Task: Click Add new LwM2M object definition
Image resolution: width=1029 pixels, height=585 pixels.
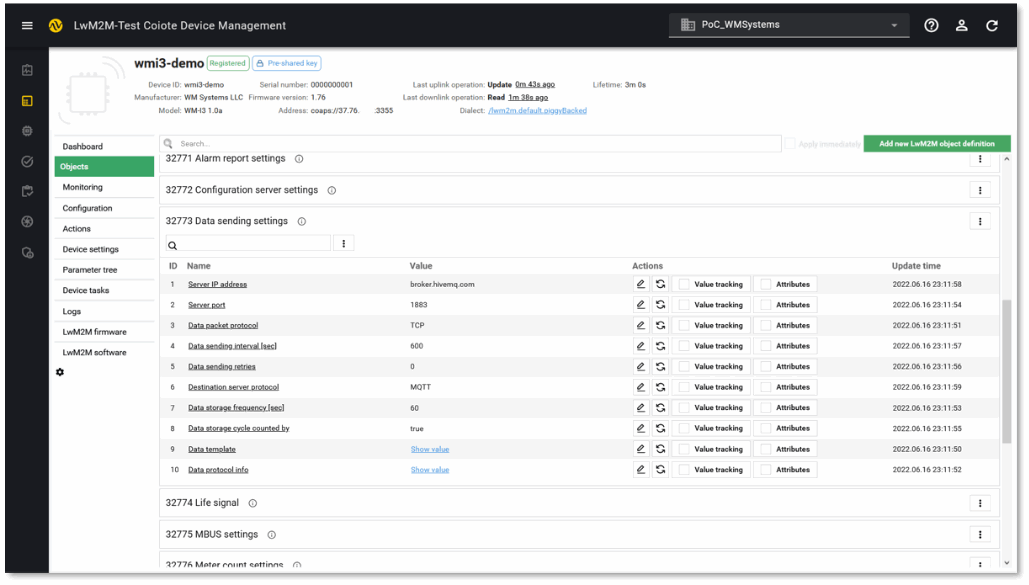Action: click(x=936, y=144)
